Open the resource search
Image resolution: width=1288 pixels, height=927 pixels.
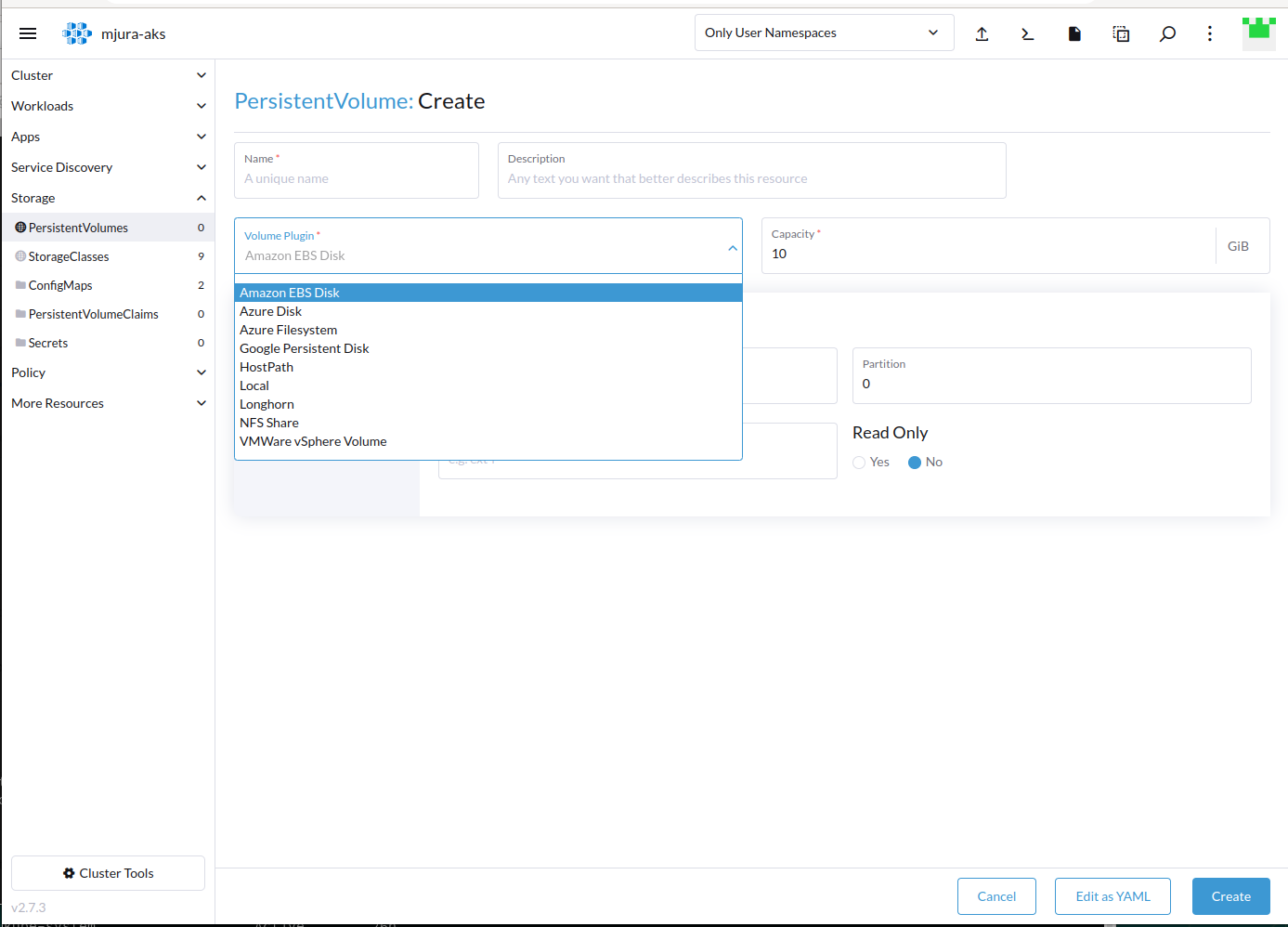1167,33
